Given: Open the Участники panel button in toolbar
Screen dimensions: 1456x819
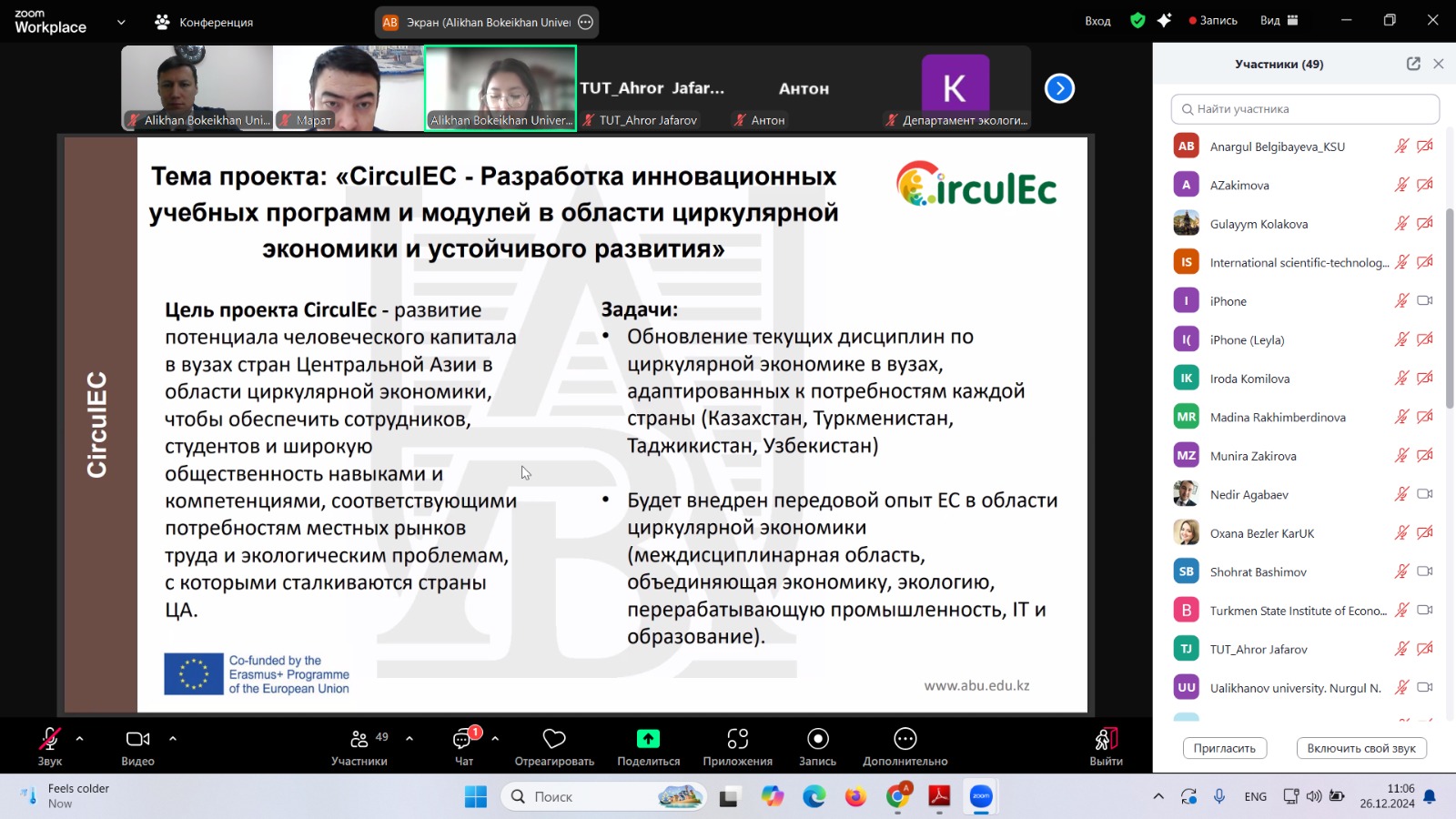Looking at the screenshot, I should pyautogui.click(x=359, y=746).
